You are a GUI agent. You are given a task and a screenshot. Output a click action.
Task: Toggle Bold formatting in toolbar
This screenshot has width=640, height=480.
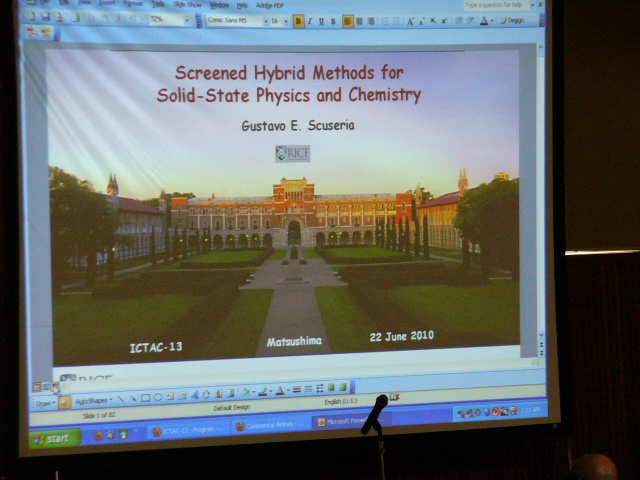tap(298, 21)
